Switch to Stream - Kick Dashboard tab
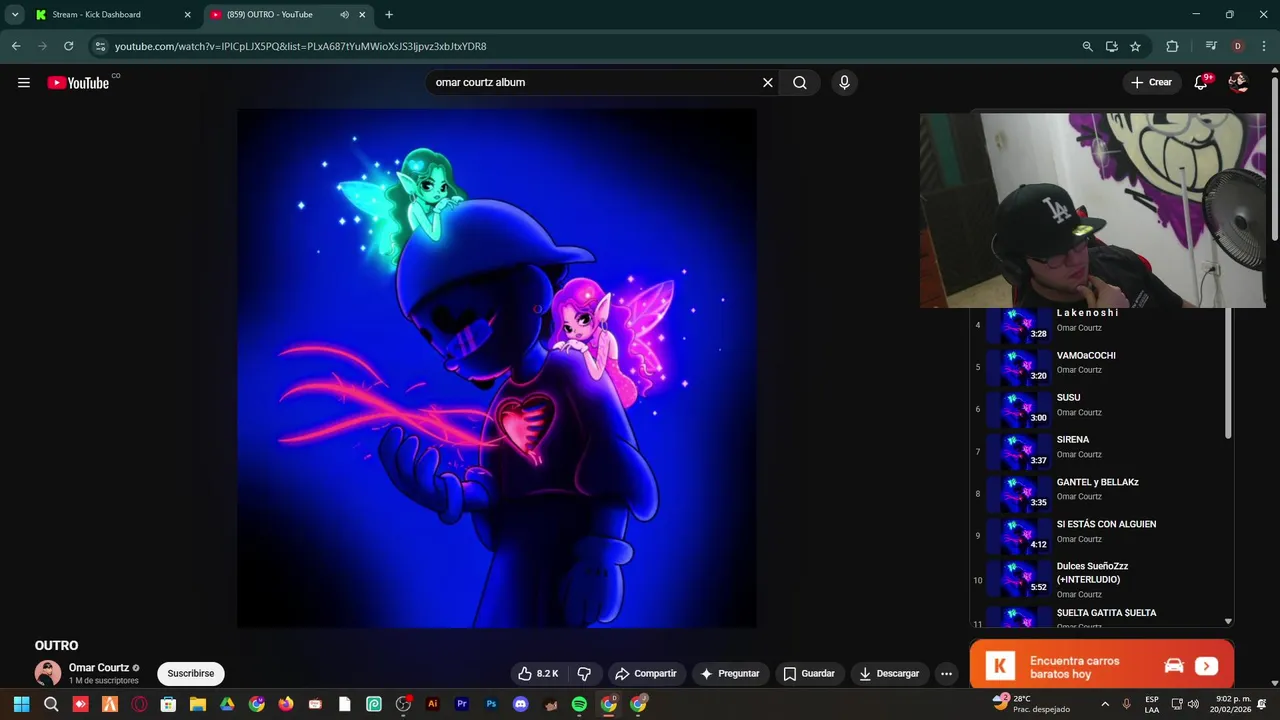This screenshot has height=720, width=1280. coord(113,15)
